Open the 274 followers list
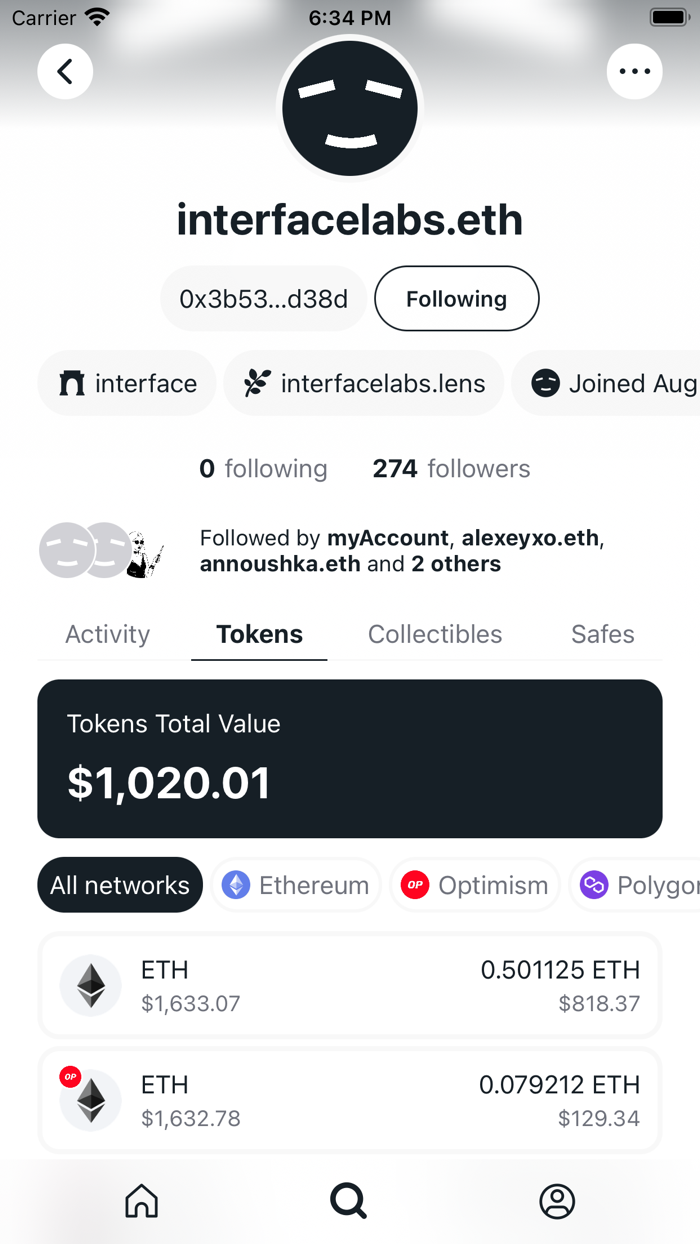Viewport: 700px width, 1244px height. click(x=450, y=468)
